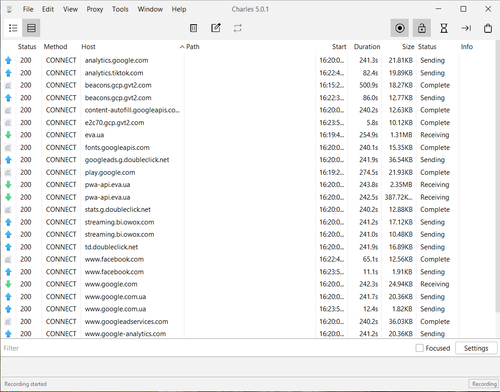Sort by Host column header
500x392 pixels.
(88, 47)
